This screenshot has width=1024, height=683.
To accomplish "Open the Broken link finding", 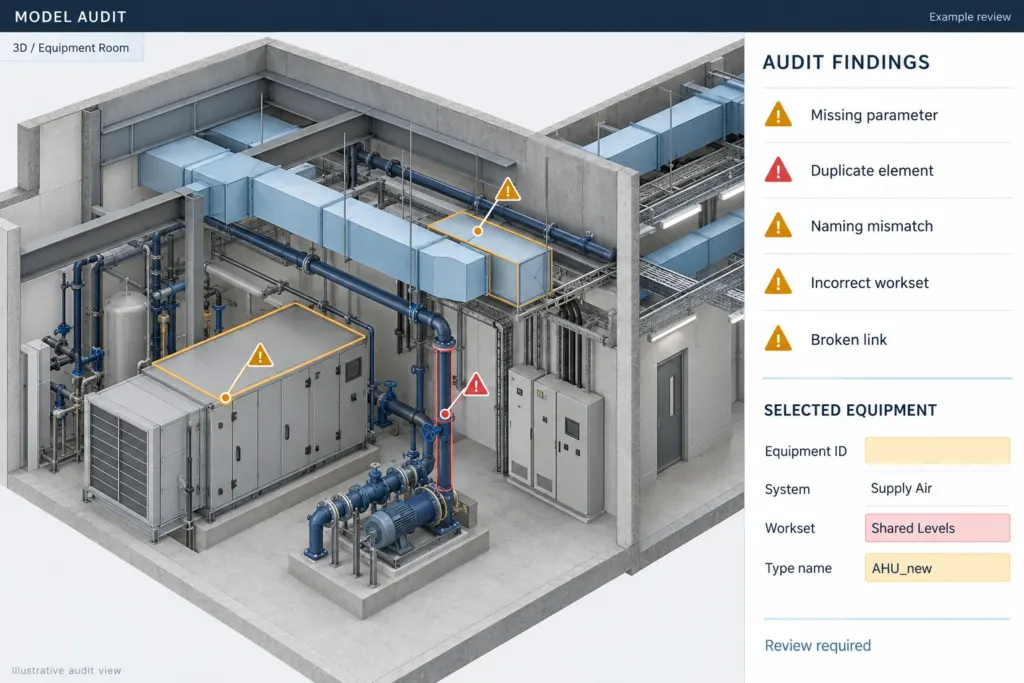I will [x=888, y=340].
